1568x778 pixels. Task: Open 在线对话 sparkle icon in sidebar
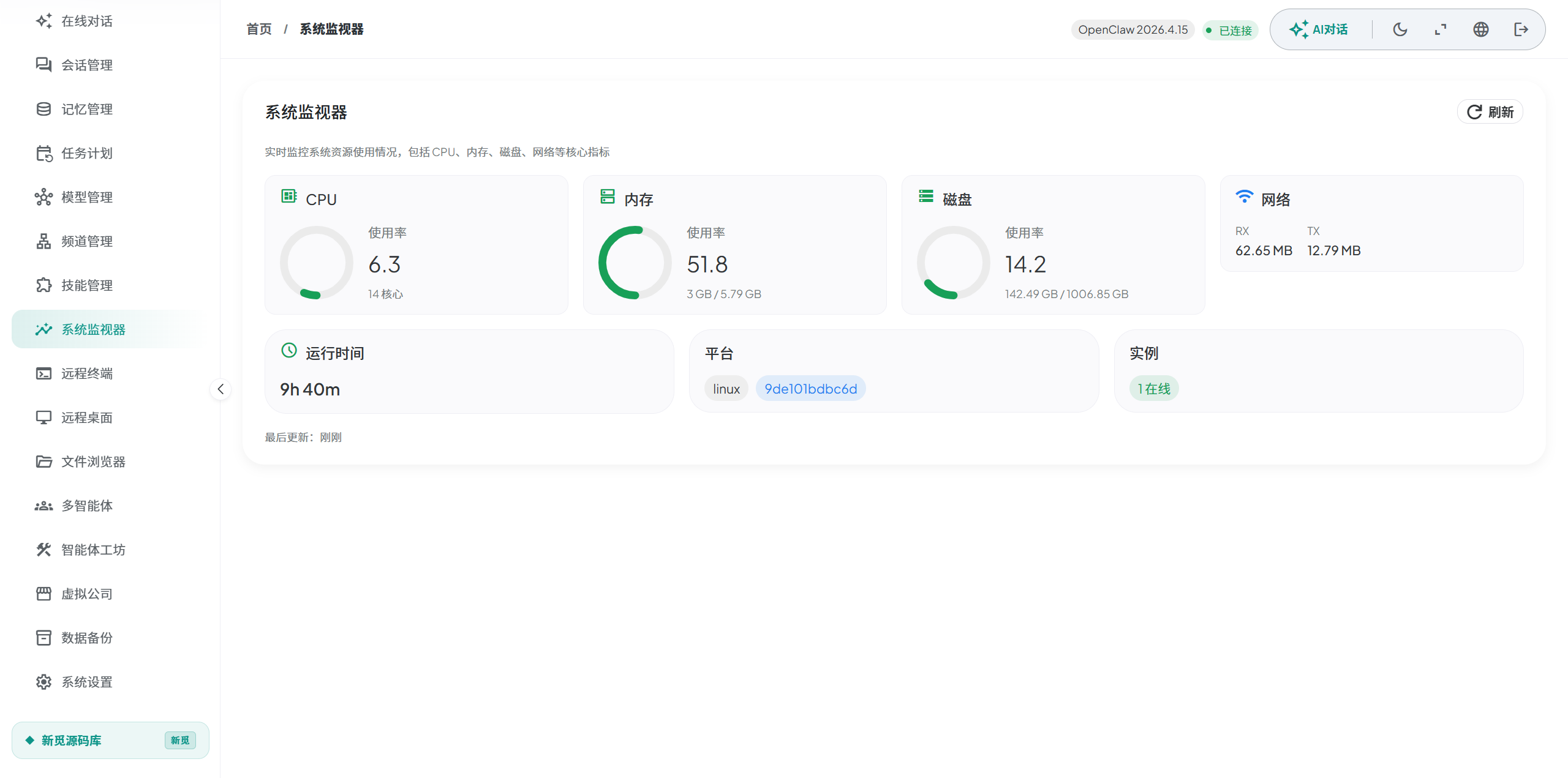[x=43, y=21]
